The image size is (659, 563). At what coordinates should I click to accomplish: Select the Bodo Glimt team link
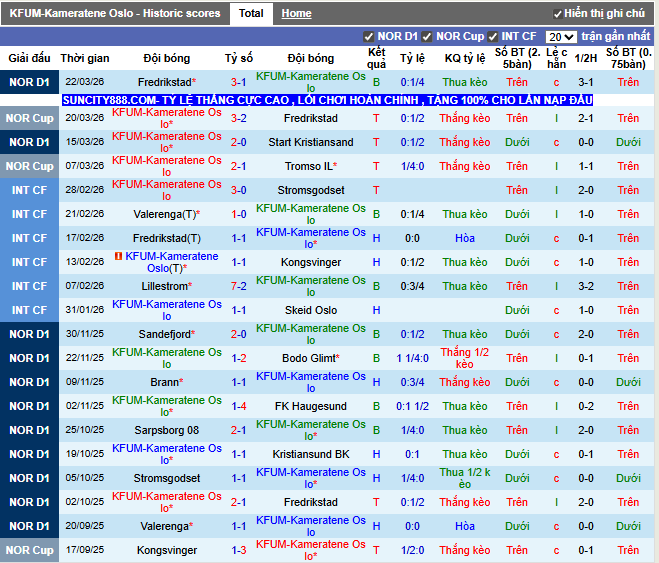coord(309,358)
